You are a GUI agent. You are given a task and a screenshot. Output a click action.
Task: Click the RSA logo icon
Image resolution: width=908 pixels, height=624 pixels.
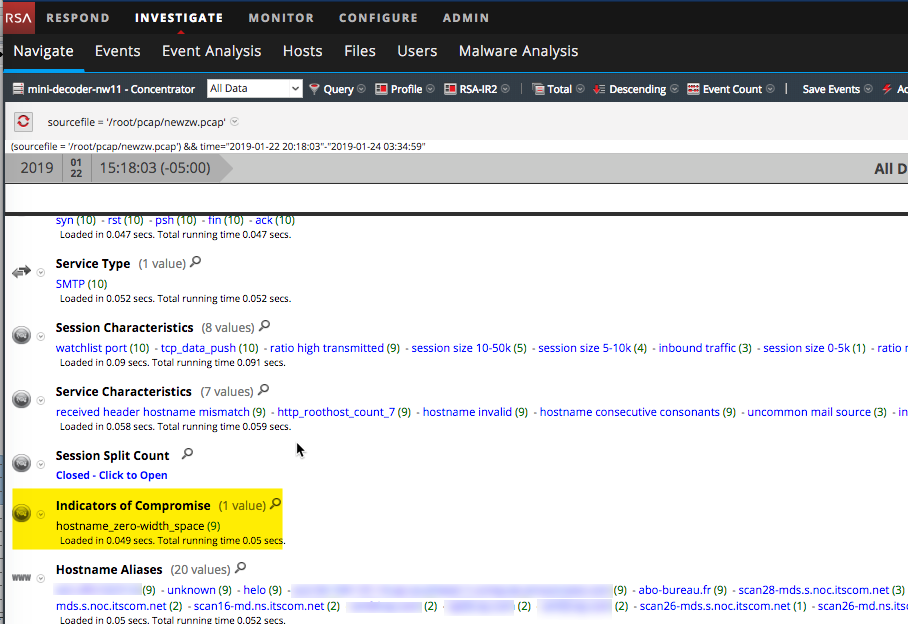pos(19,17)
